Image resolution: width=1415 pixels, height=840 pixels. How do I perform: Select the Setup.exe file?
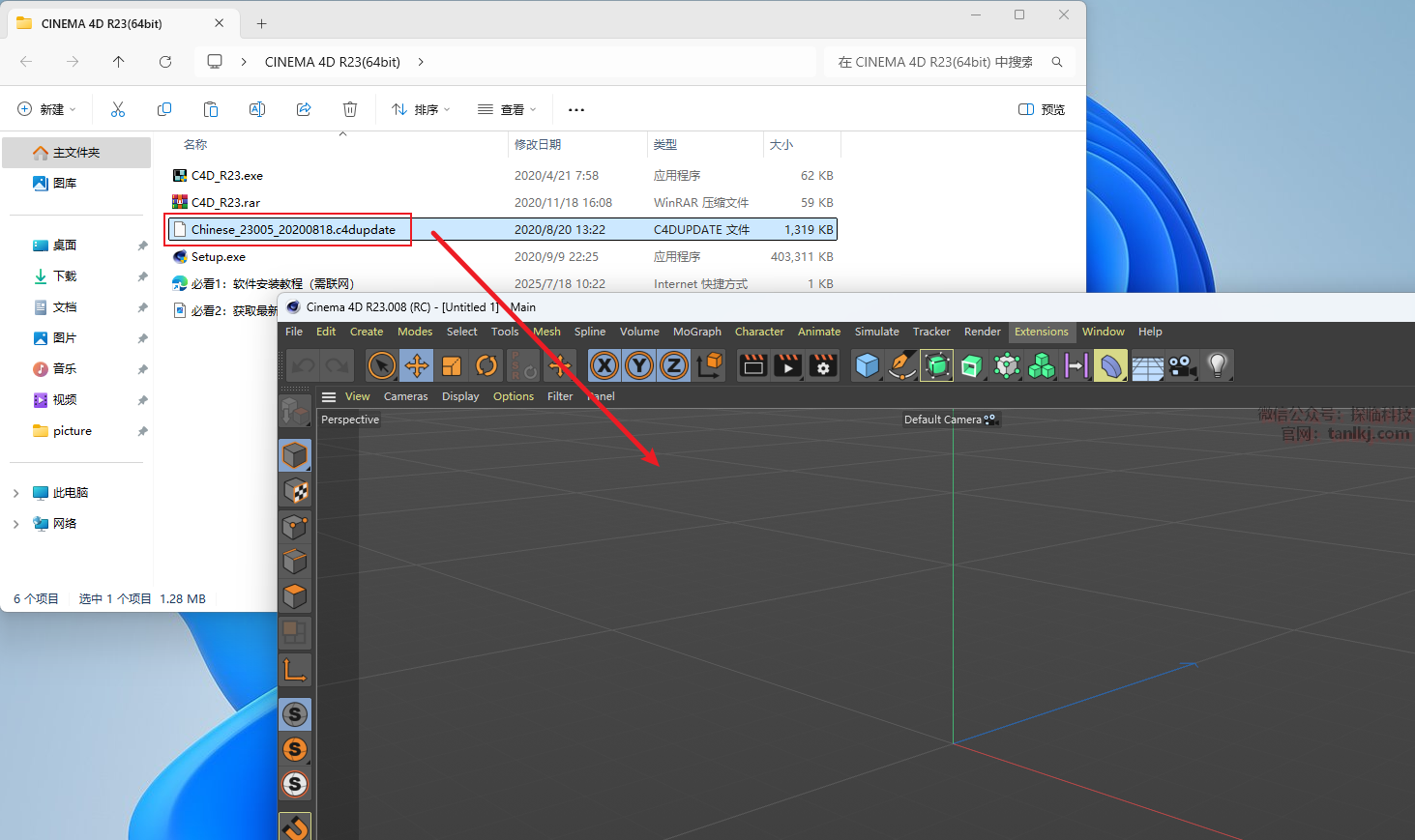tap(219, 257)
